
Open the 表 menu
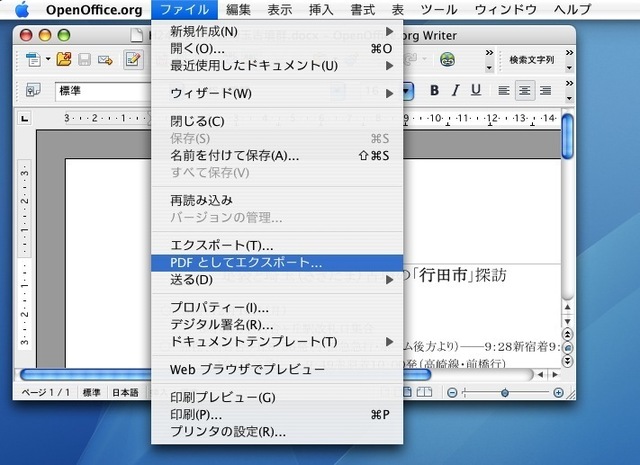point(398,9)
